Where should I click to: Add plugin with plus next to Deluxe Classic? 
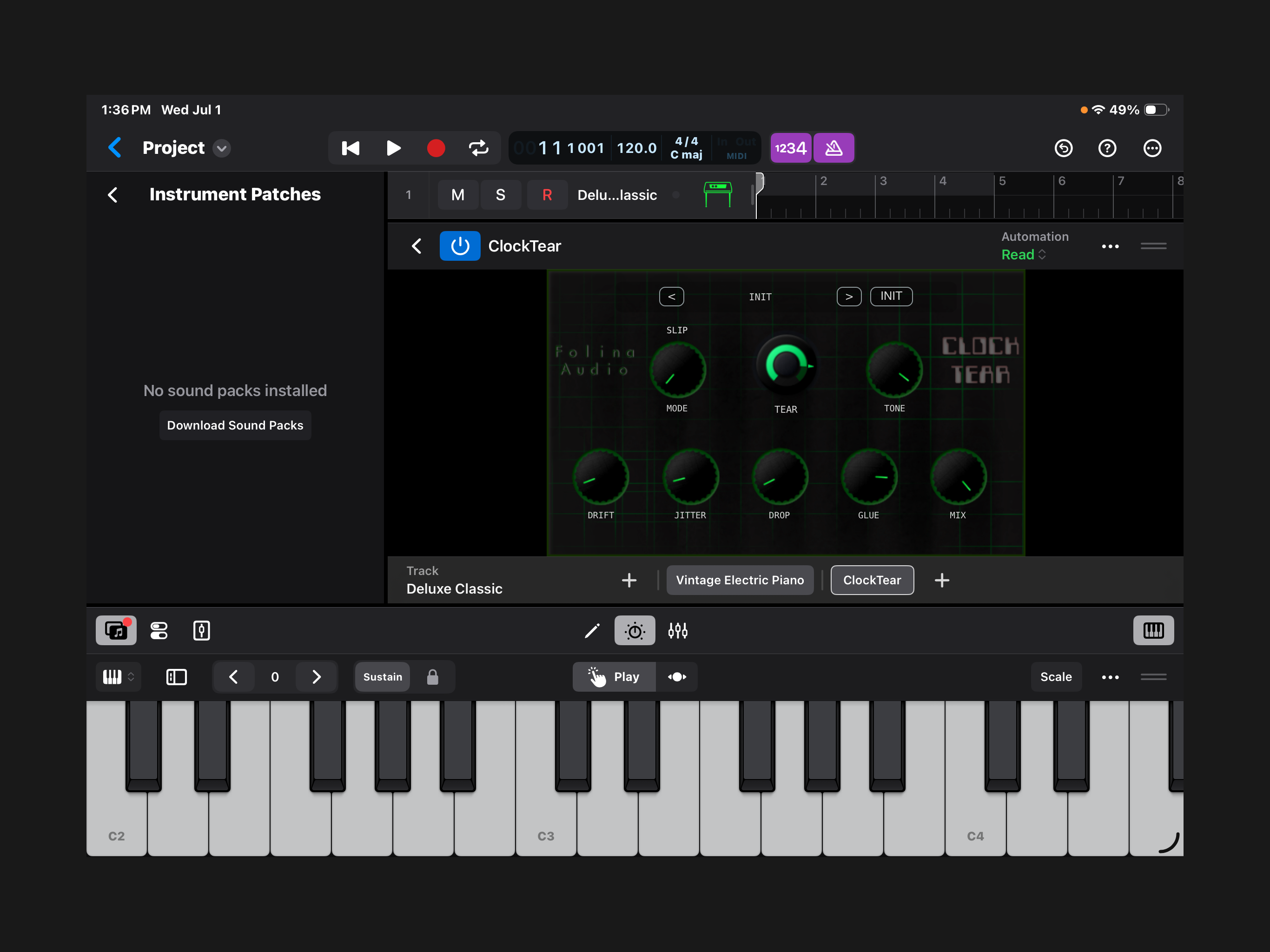click(629, 581)
